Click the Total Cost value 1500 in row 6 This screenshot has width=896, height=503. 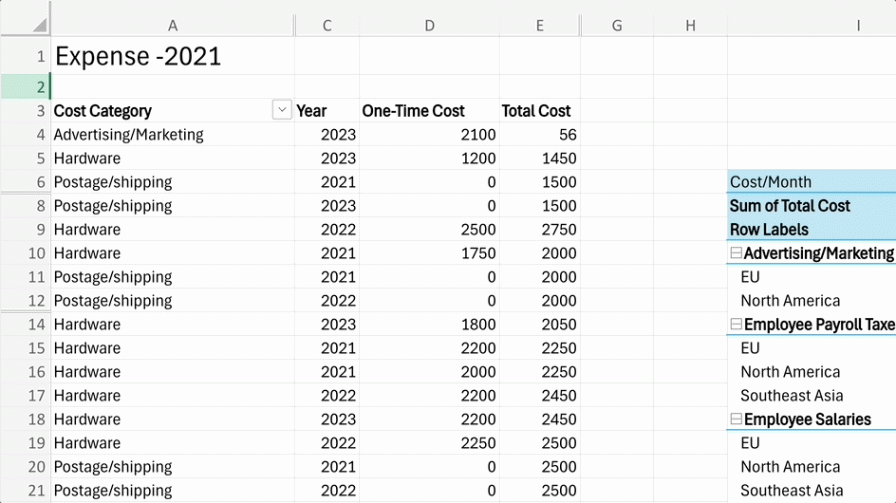pyautogui.click(x=539, y=182)
